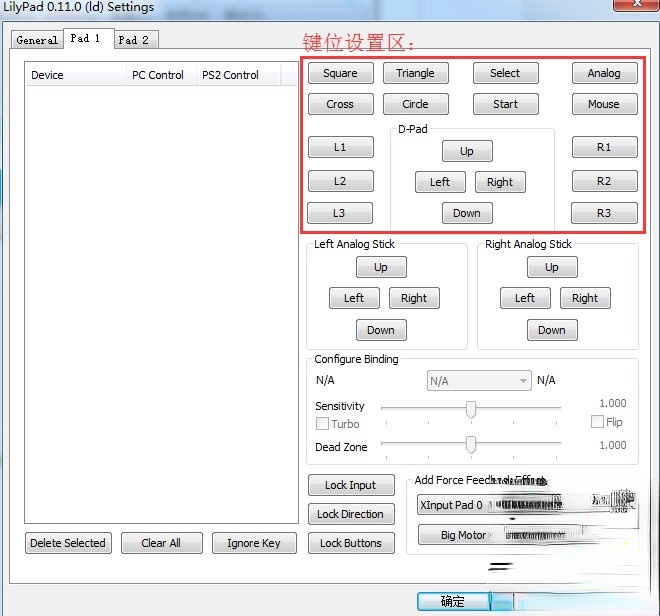The height and width of the screenshot is (616, 660).
Task: Select the Pad 1 tab
Action: (88, 39)
